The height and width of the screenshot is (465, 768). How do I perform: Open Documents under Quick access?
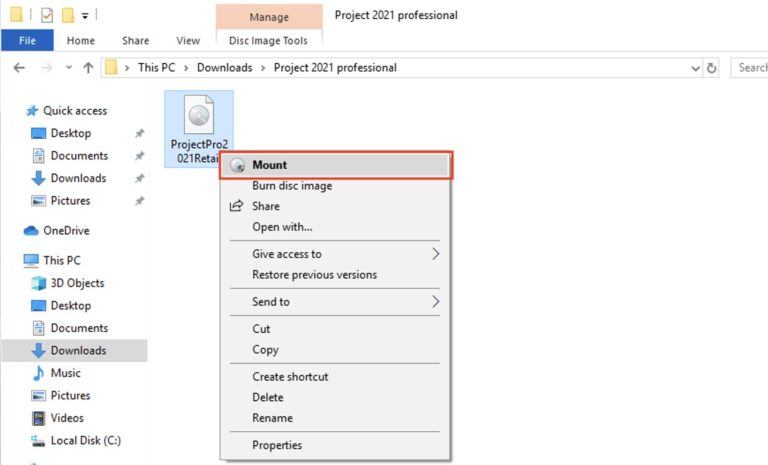[79, 156]
